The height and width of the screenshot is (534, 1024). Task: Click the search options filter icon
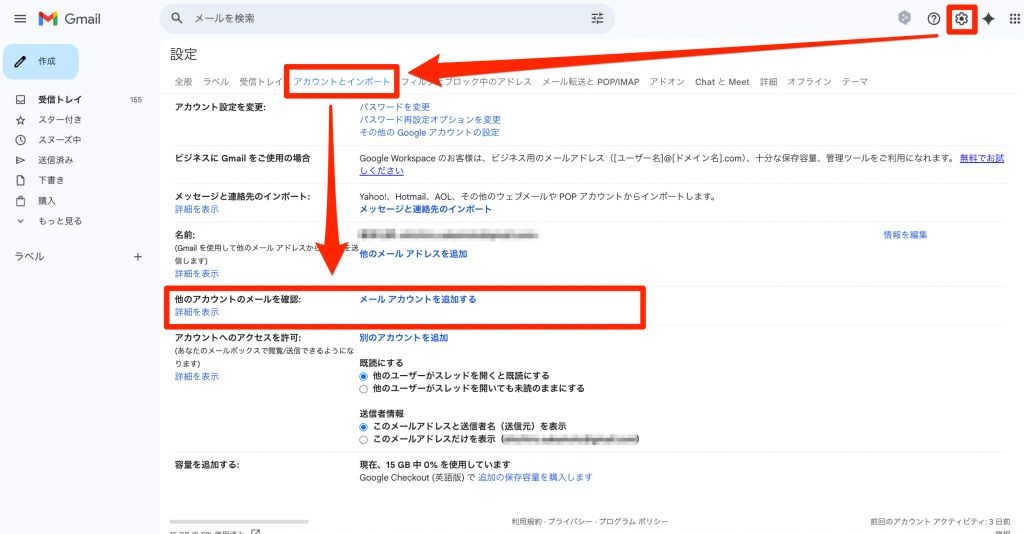pos(598,18)
